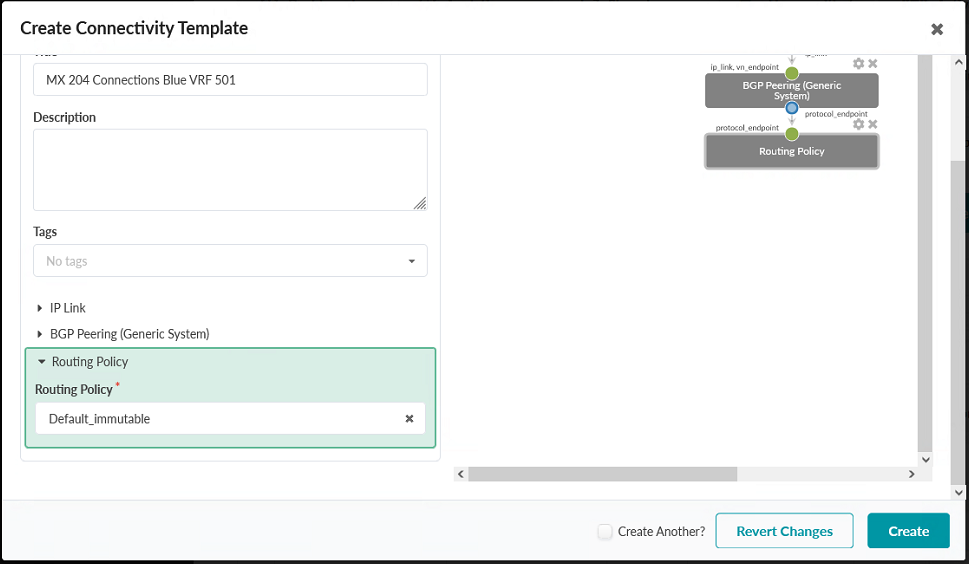The height and width of the screenshot is (564, 969).
Task: Click green input connector on Routing Policy node
Action: coord(792,134)
